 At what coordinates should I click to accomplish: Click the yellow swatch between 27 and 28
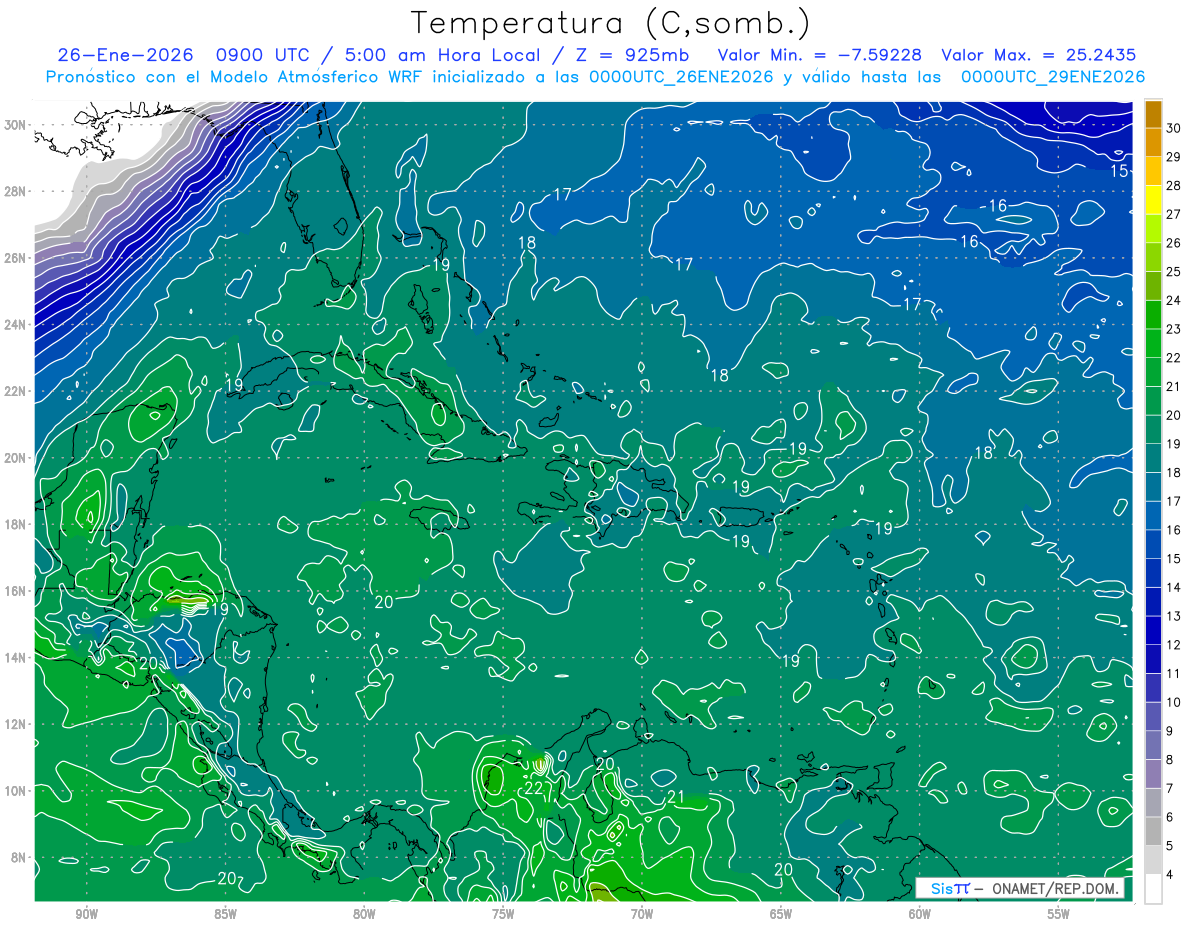pyautogui.click(x=1153, y=200)
